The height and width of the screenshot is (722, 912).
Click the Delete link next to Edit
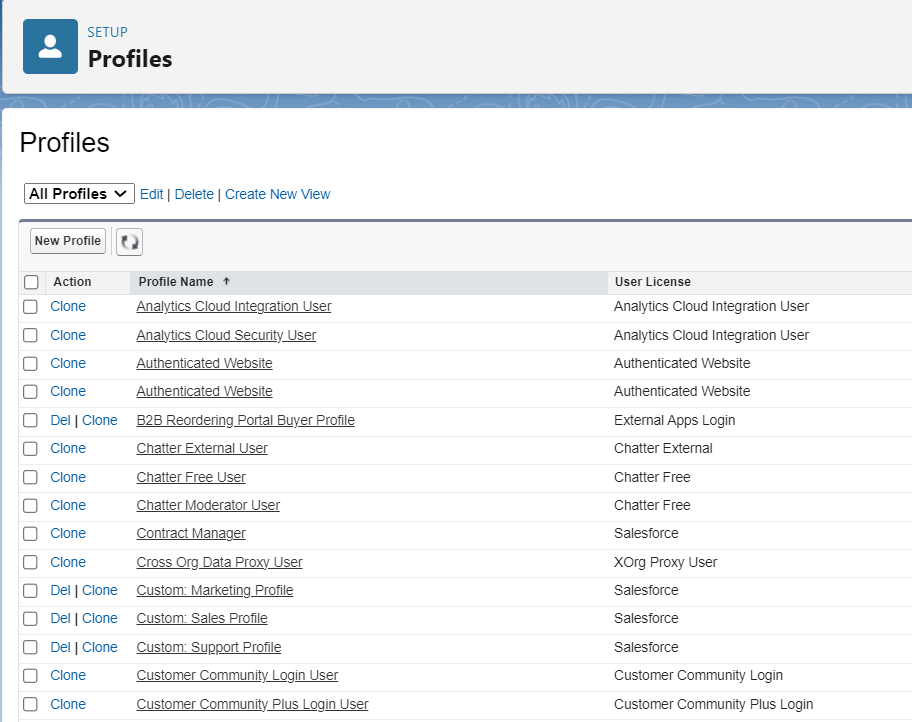194,194
